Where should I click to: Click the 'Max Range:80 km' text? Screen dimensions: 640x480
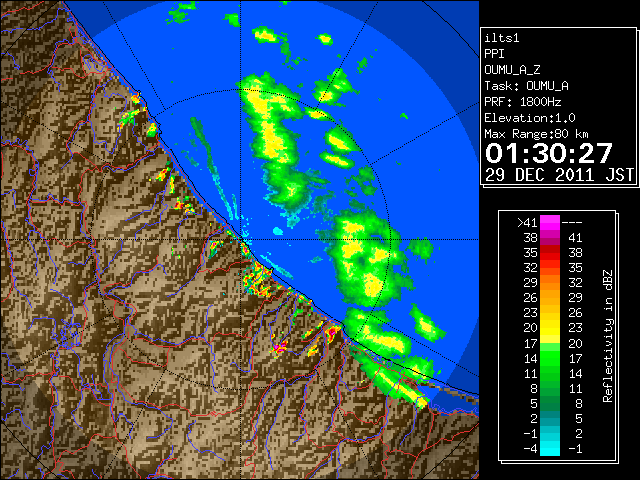click(x=536, y=134)
